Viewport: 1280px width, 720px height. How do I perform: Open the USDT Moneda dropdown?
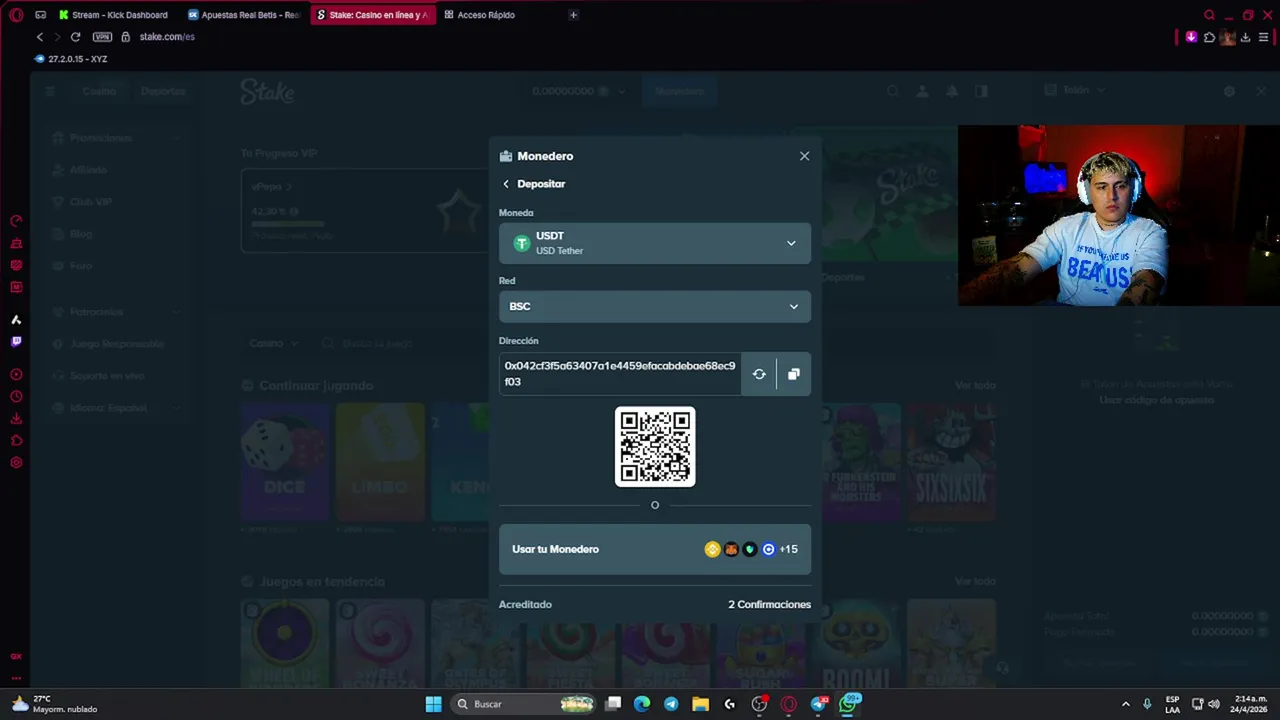click(x=655, y=243)
